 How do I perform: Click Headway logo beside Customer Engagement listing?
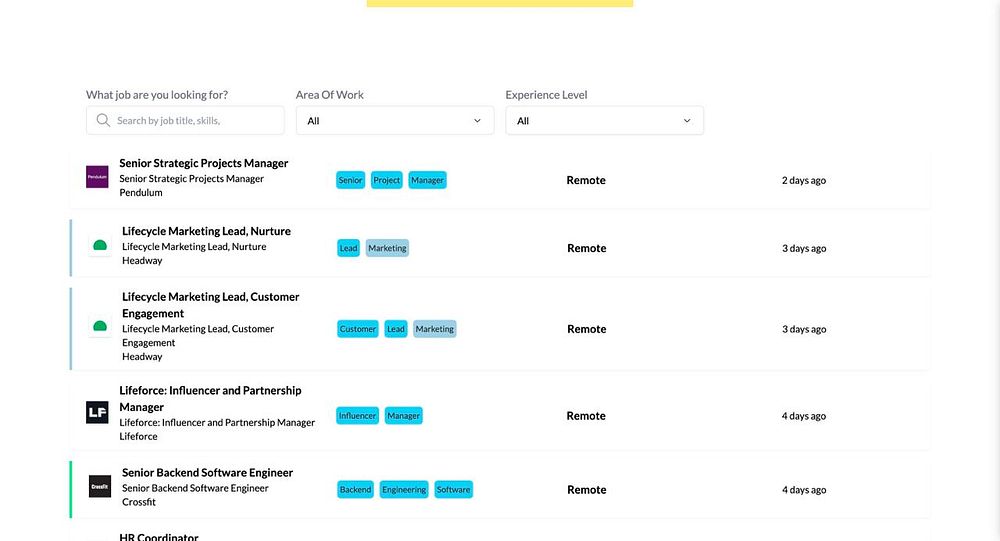[x=99, y=326]
